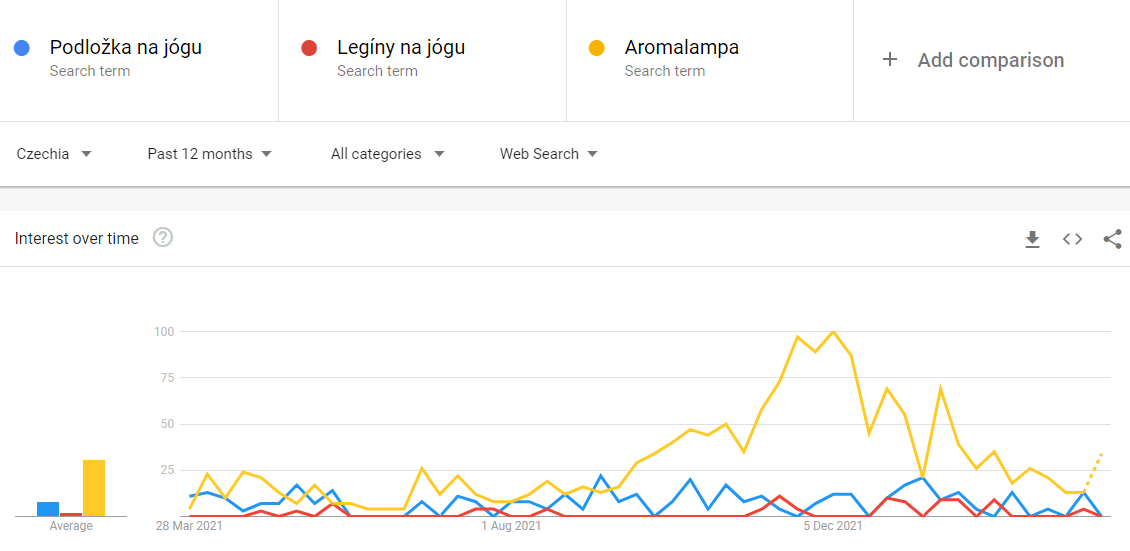Click the Add comparison button
The height and width of the screenshot is (551, 1130).
click(990, 60)
